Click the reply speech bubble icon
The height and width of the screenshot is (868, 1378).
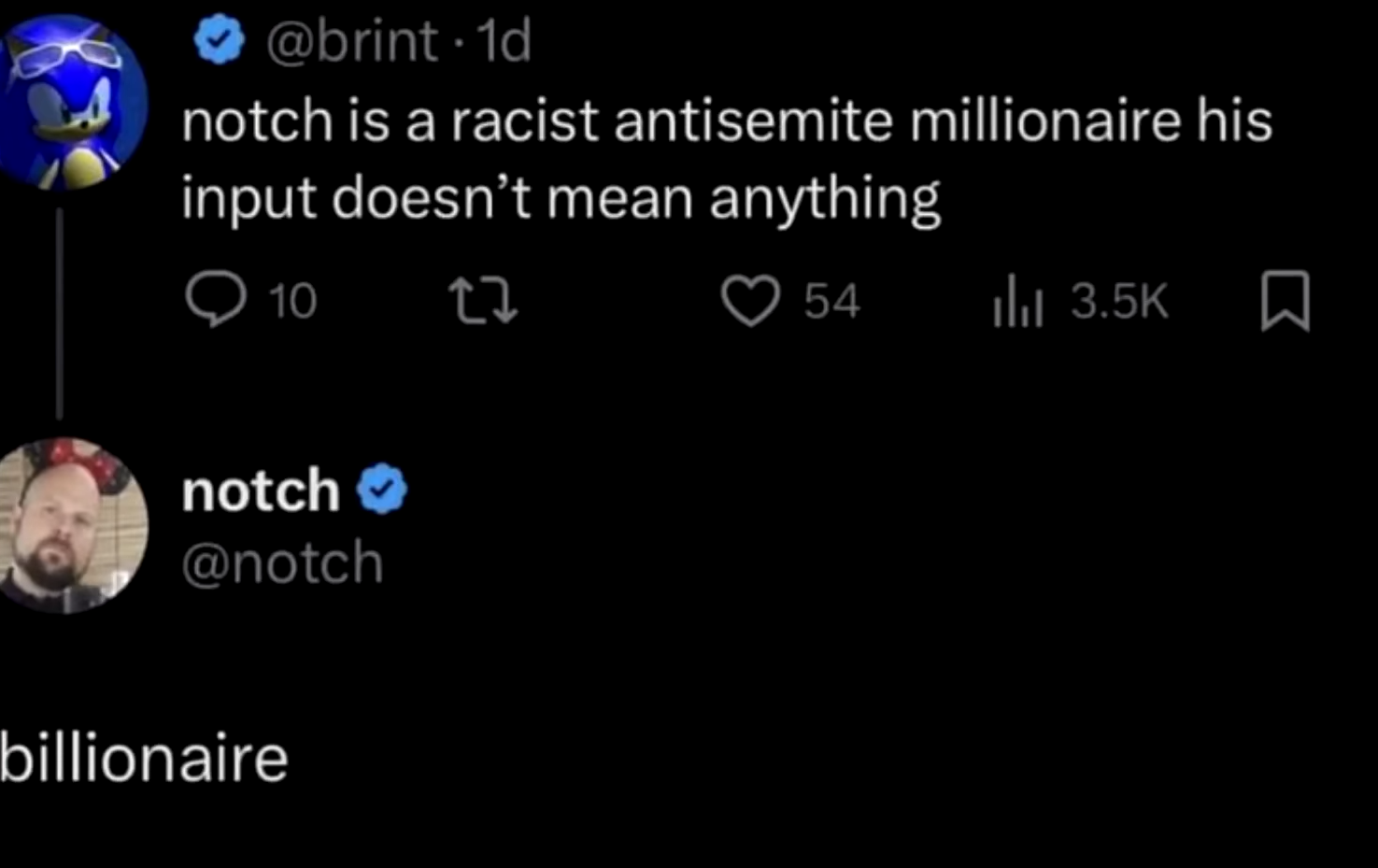pyautogui.click(x=216, y=300)
